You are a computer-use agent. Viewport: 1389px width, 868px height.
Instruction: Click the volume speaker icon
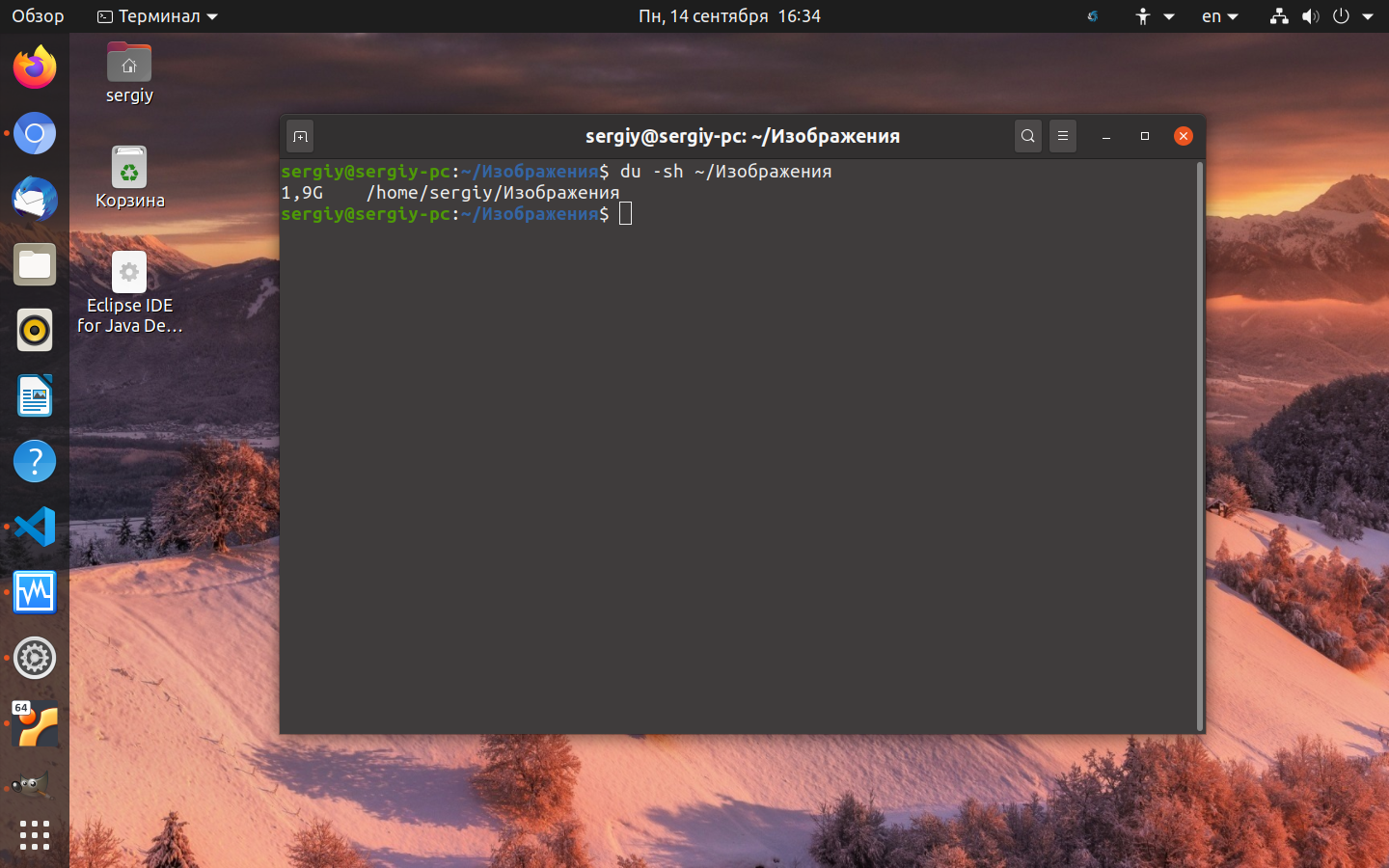coord(1310,16)
